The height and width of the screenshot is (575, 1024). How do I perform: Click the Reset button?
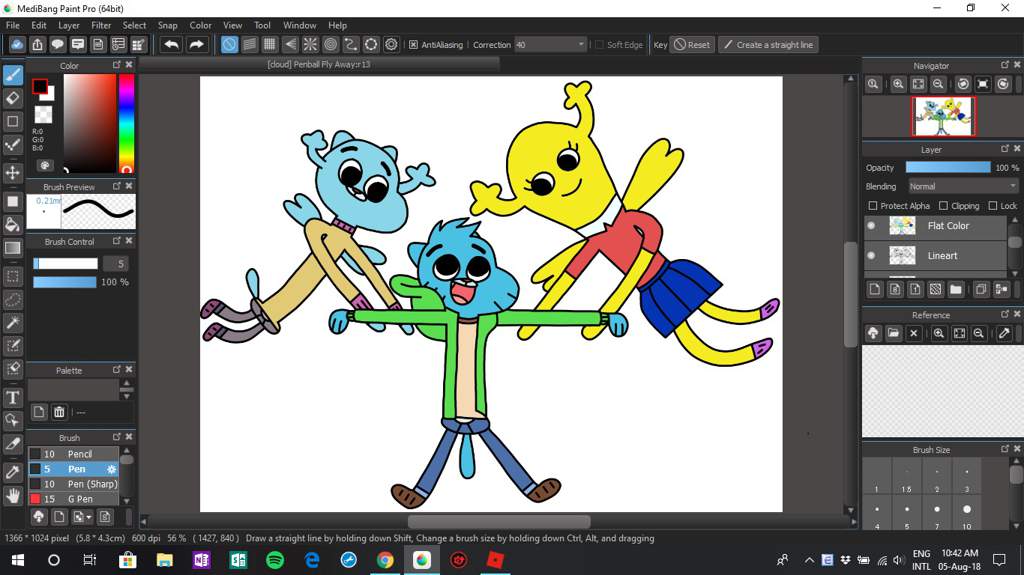[x=692, y=44]
